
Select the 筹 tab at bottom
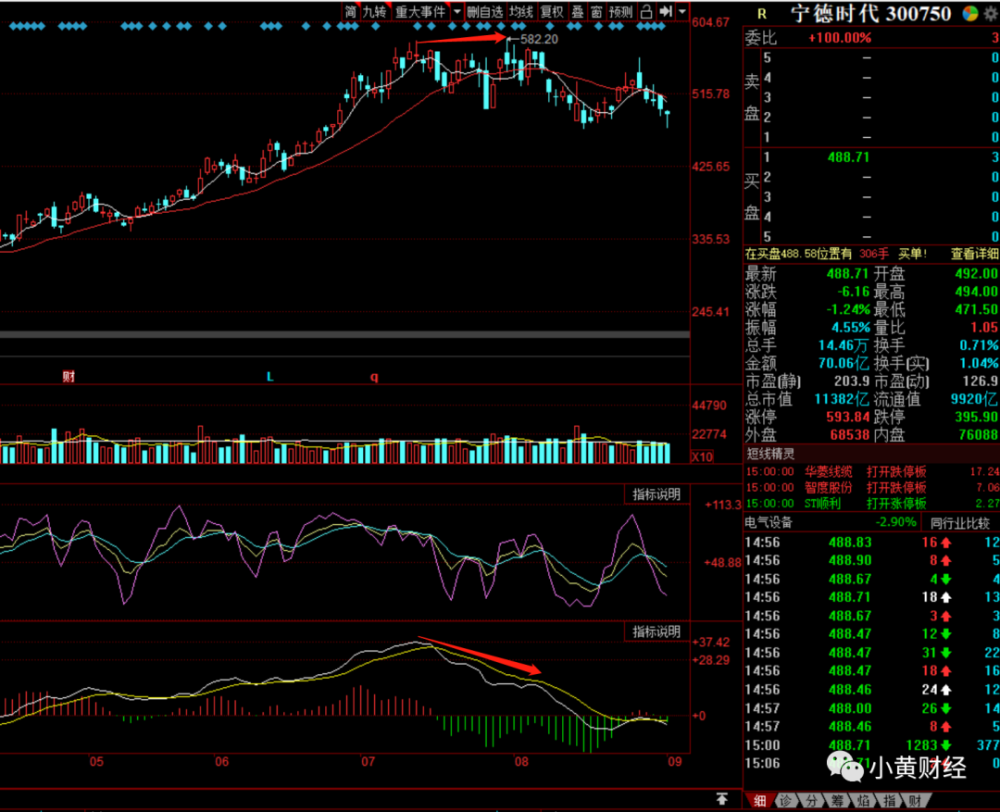tap(837, 800)
